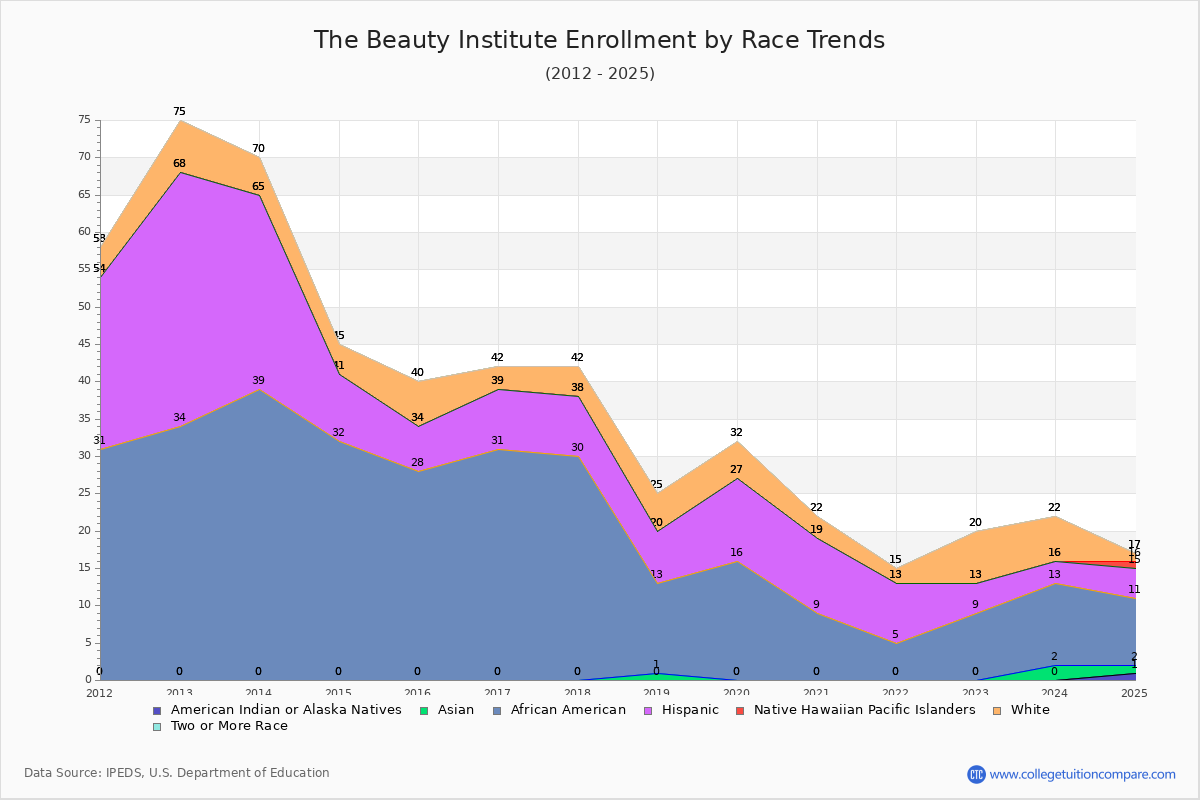The height and width of the screenshot is (800, 1200).
Task: Click the 39 African American label at 2014
Action: (x=258, y=381)
